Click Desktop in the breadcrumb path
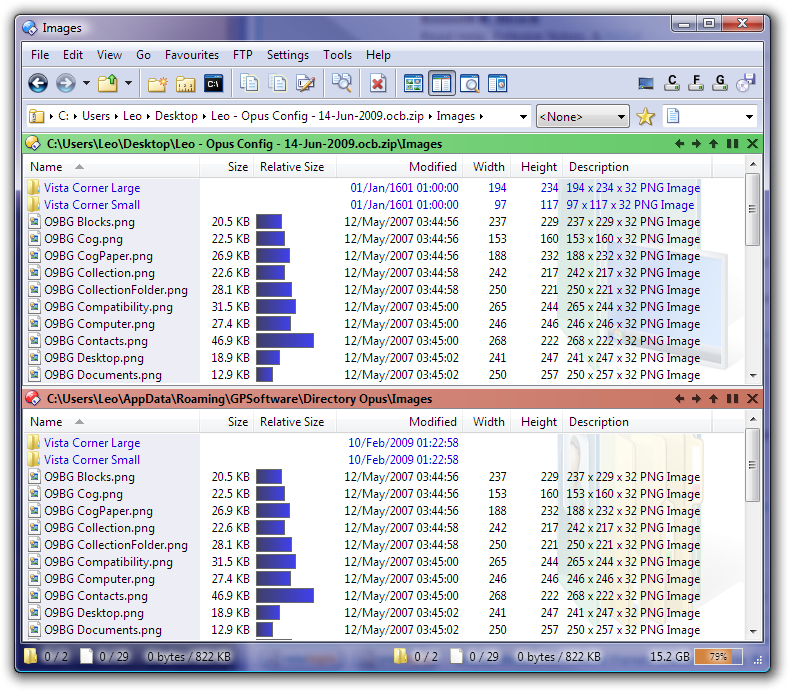Image resolution: width=789 pixels, height=691 pixels. click(175, 117)
